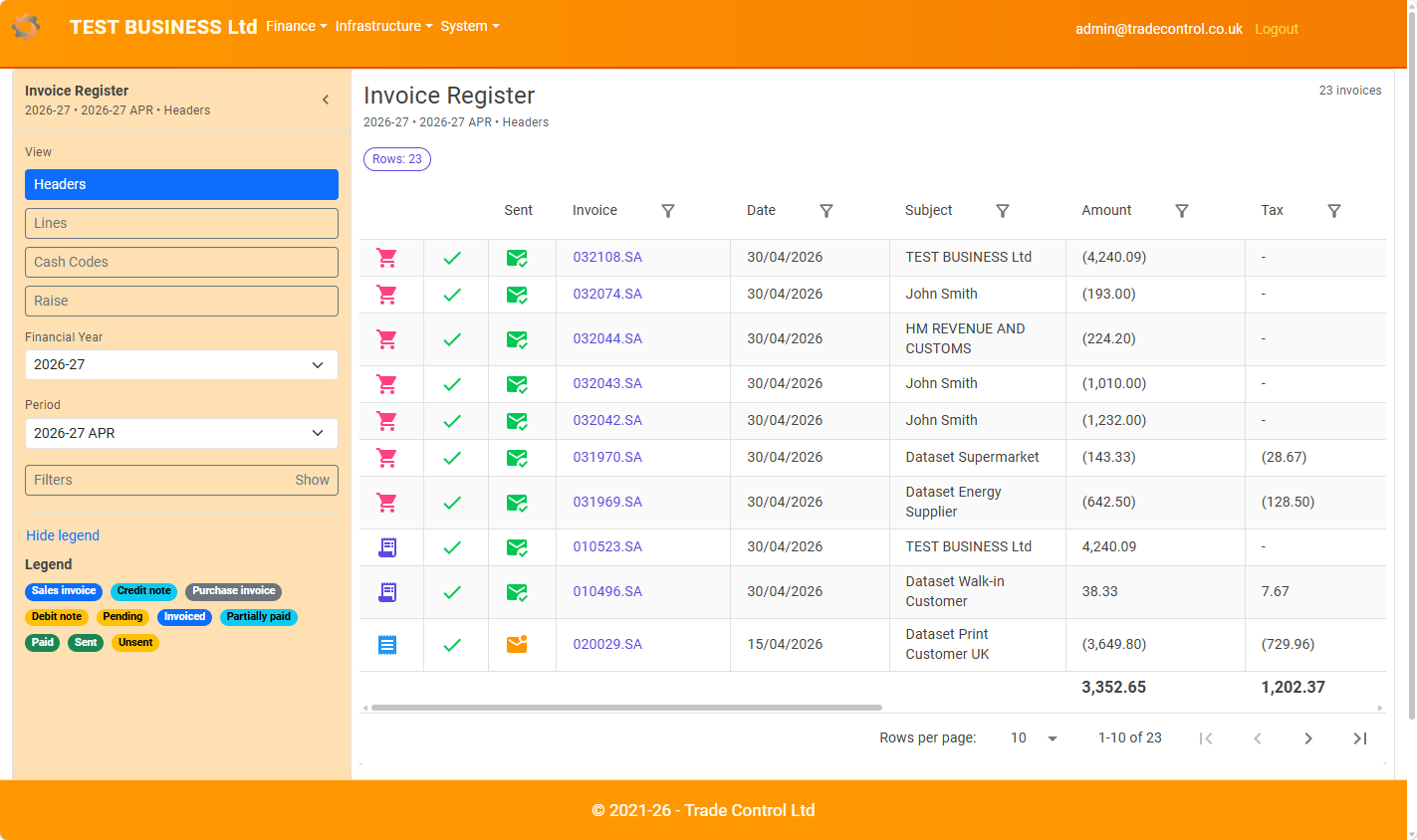
Task: Switch to the Lines view
Action: [181, 223]
